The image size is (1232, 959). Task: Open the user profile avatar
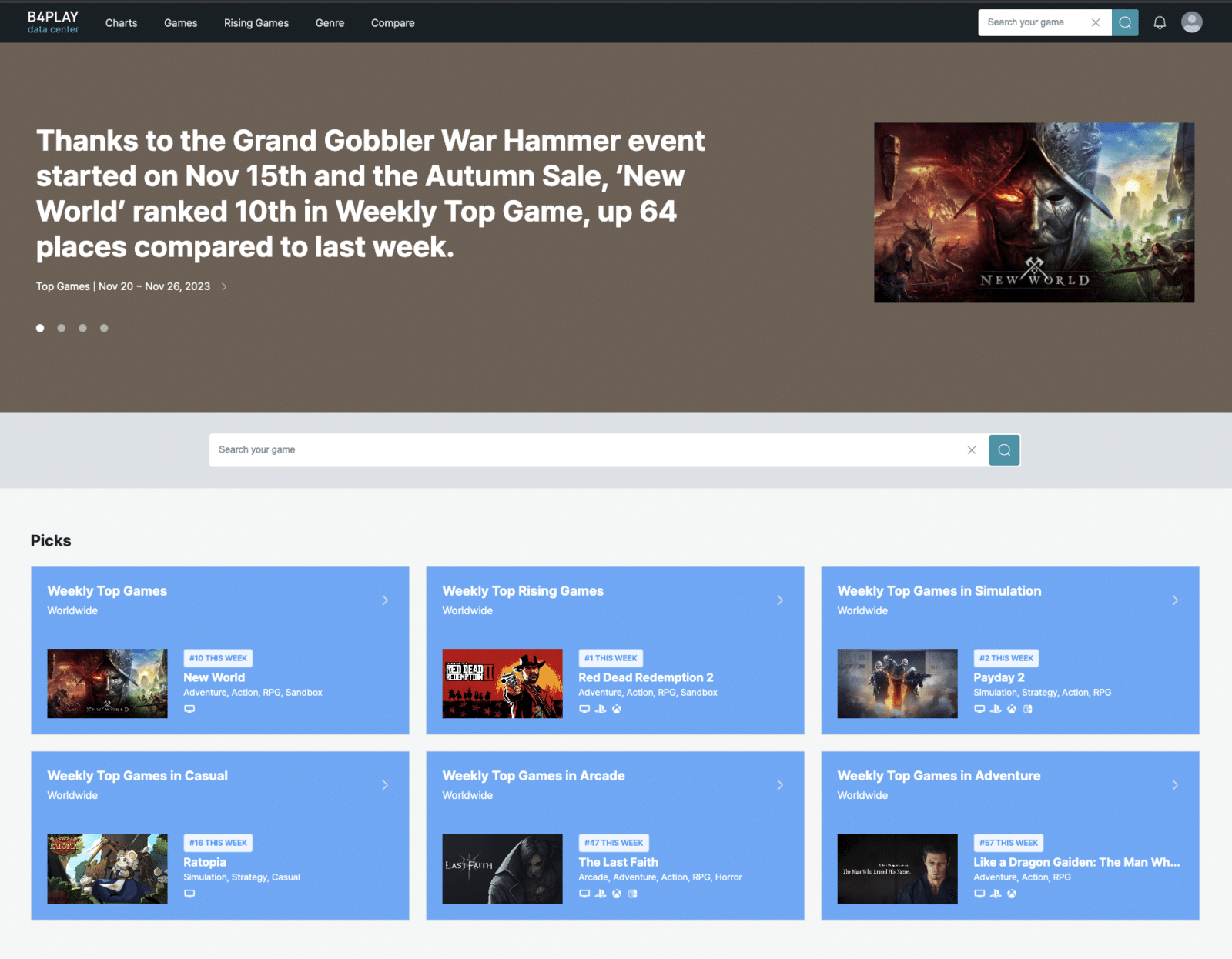(1192, 22)
